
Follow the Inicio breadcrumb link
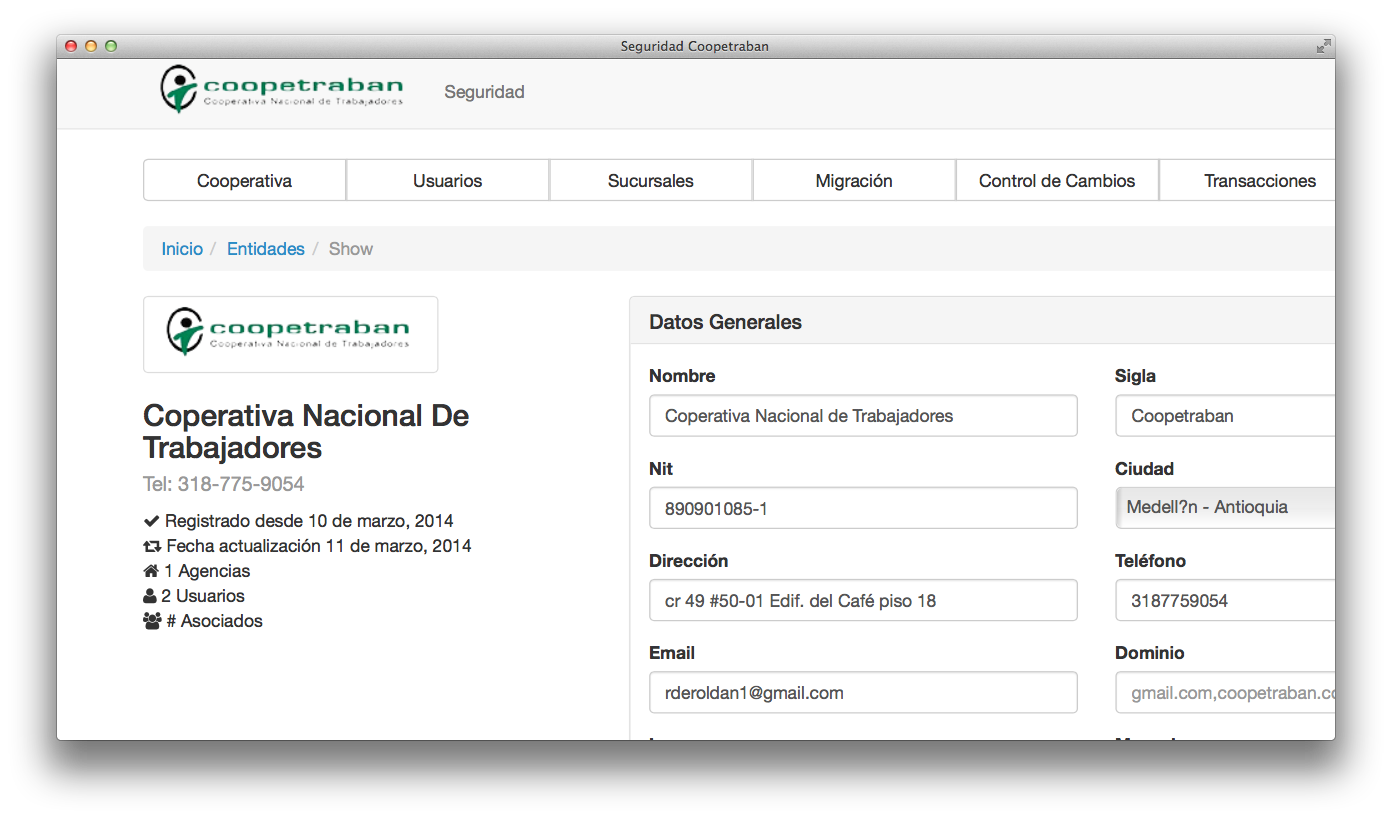coord(182,249)
